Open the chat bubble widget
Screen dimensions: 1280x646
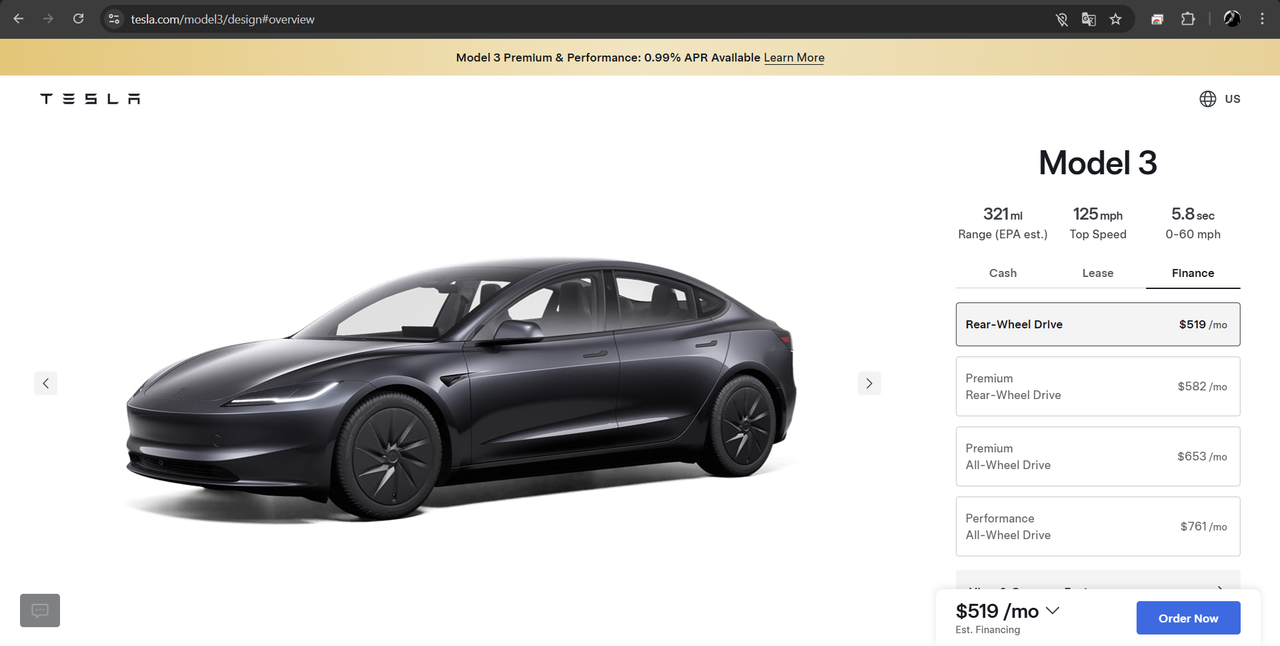pos(40,610)
